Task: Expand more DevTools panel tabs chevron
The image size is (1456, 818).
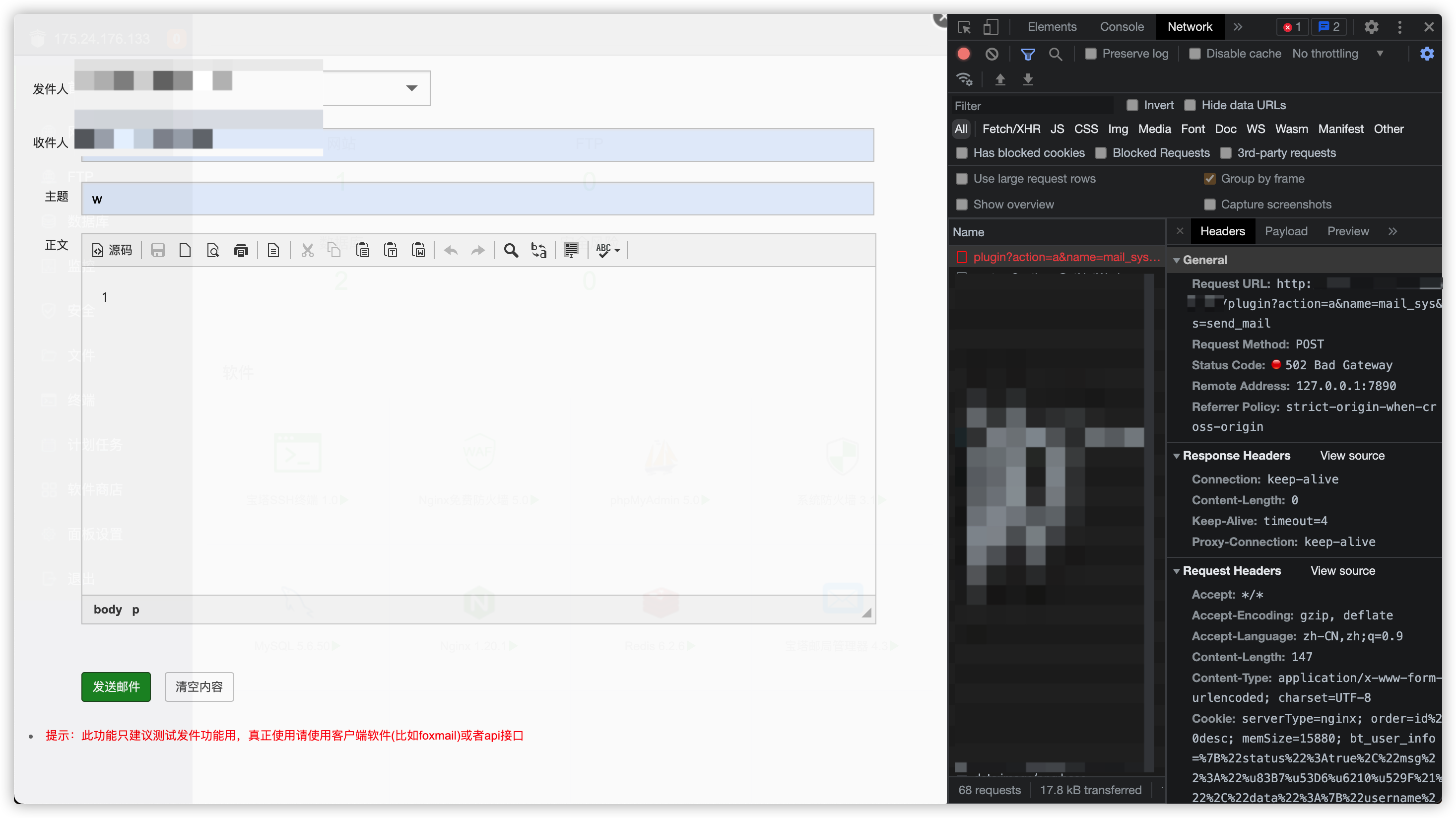Action: click(1238, 27)
